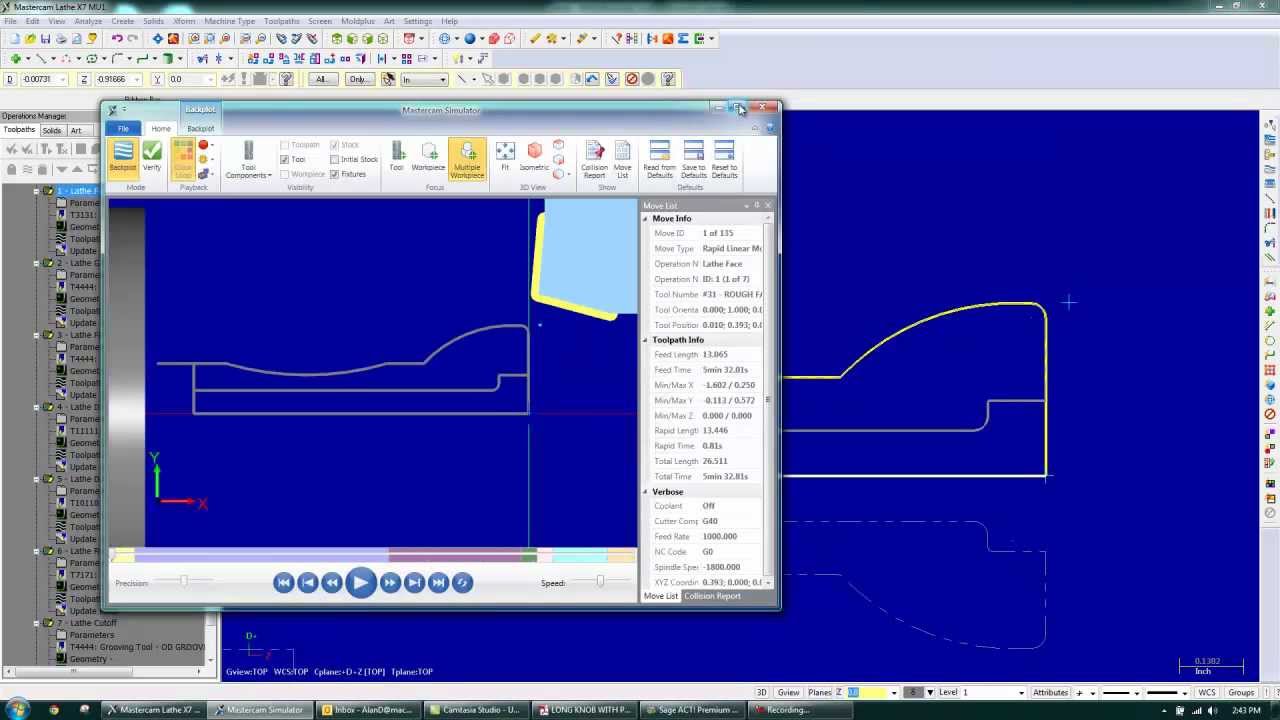Click Save to Defaults
This screenshot has height=720, width=1280.
(x=694, y=160)
